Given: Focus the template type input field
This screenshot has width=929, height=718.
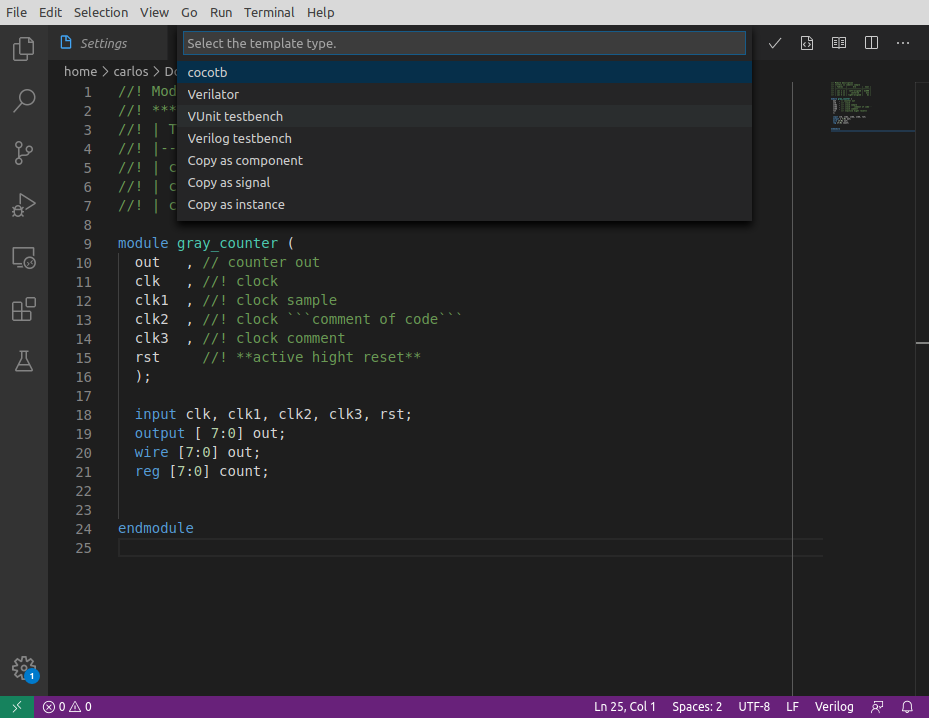Looking at the screenshot, I should (x=464, y=43).
